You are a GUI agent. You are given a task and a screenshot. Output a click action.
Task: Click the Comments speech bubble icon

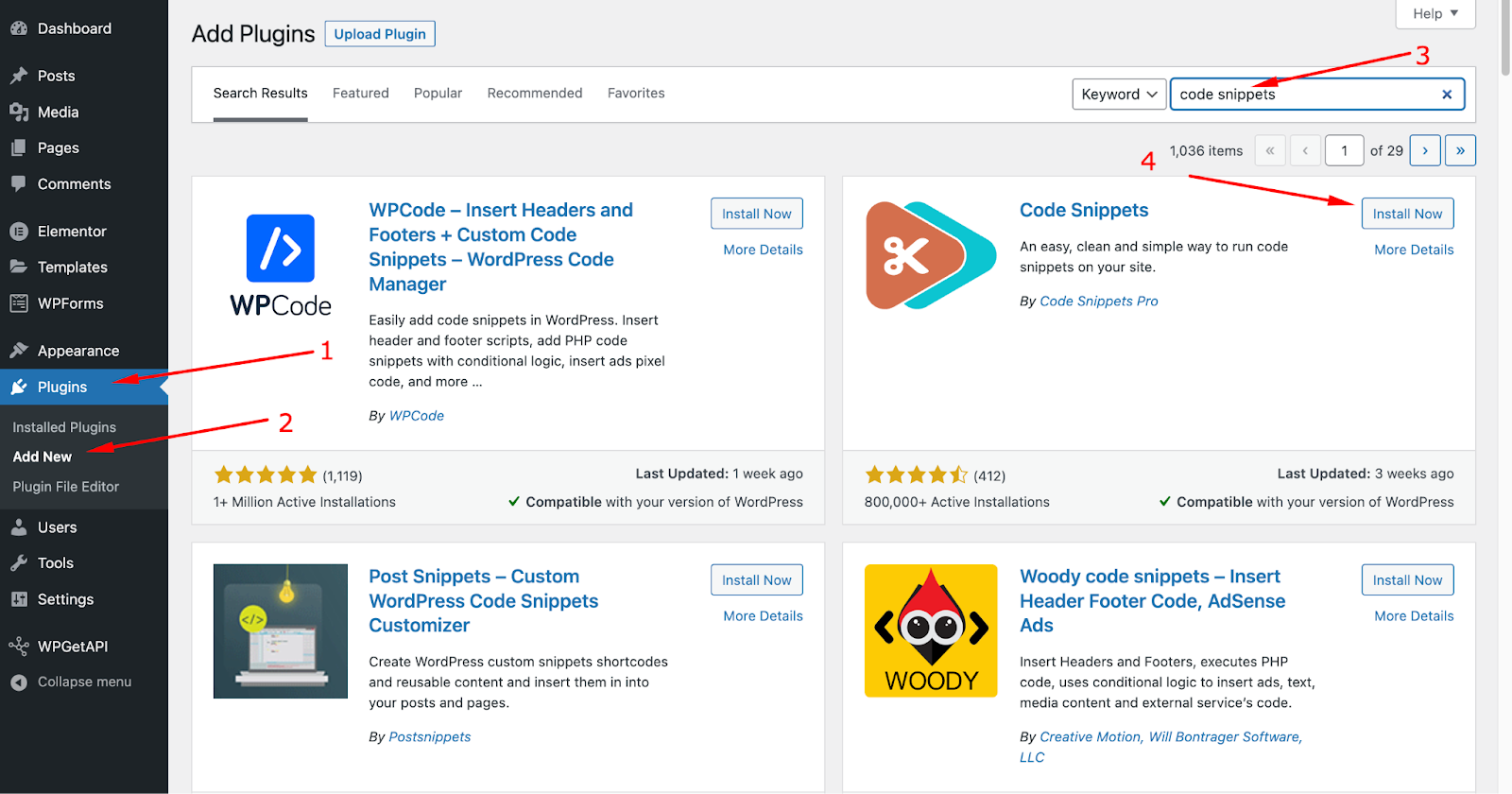tap(19, 183)
